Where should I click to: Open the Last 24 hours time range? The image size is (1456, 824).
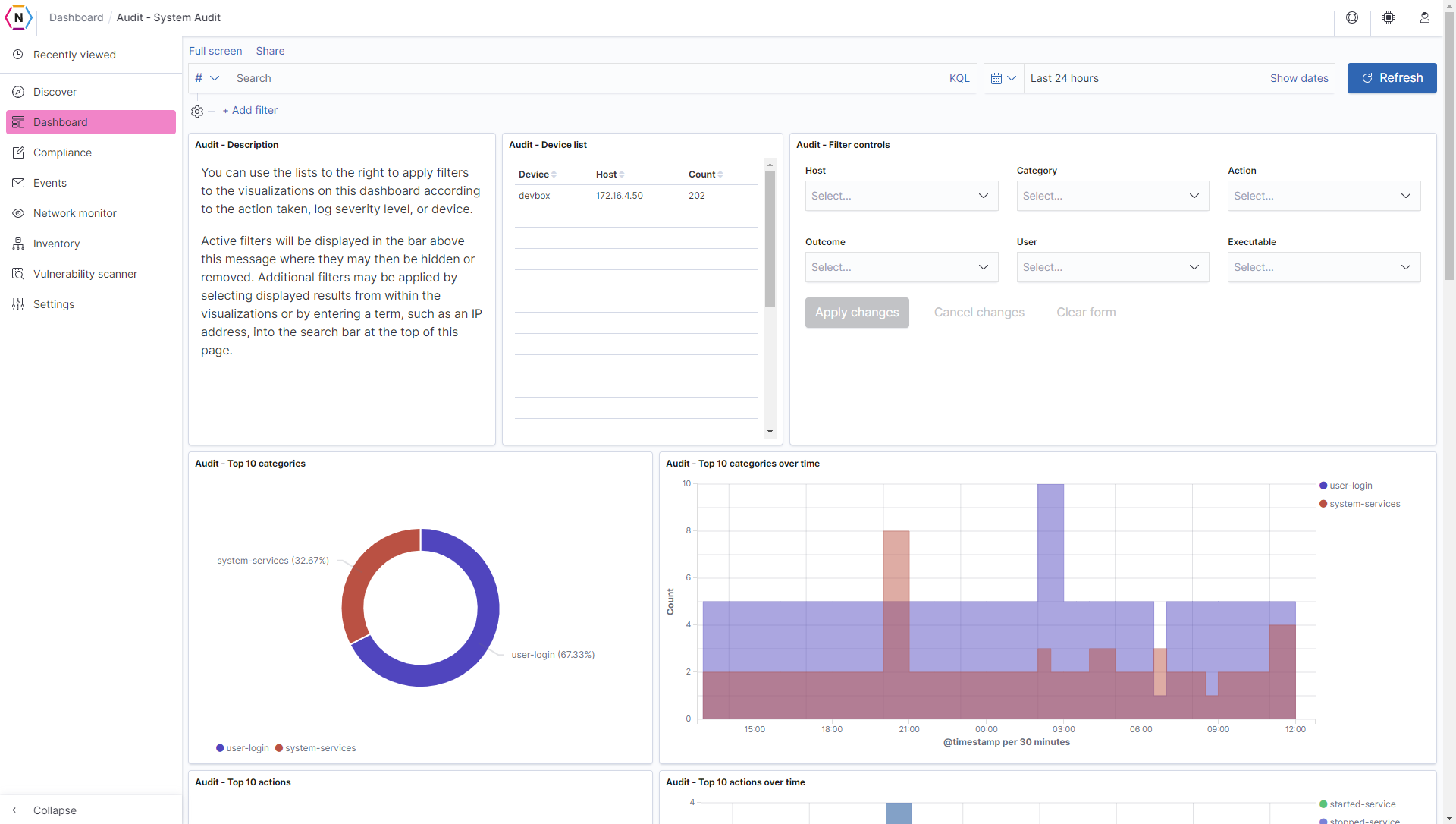coord(1064,78)
